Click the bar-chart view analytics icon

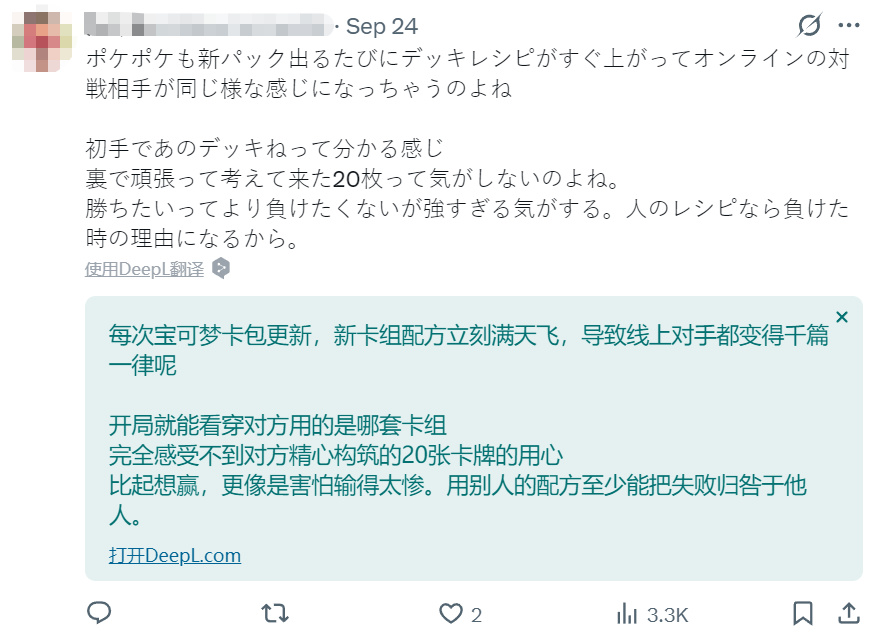coord(627,612)
